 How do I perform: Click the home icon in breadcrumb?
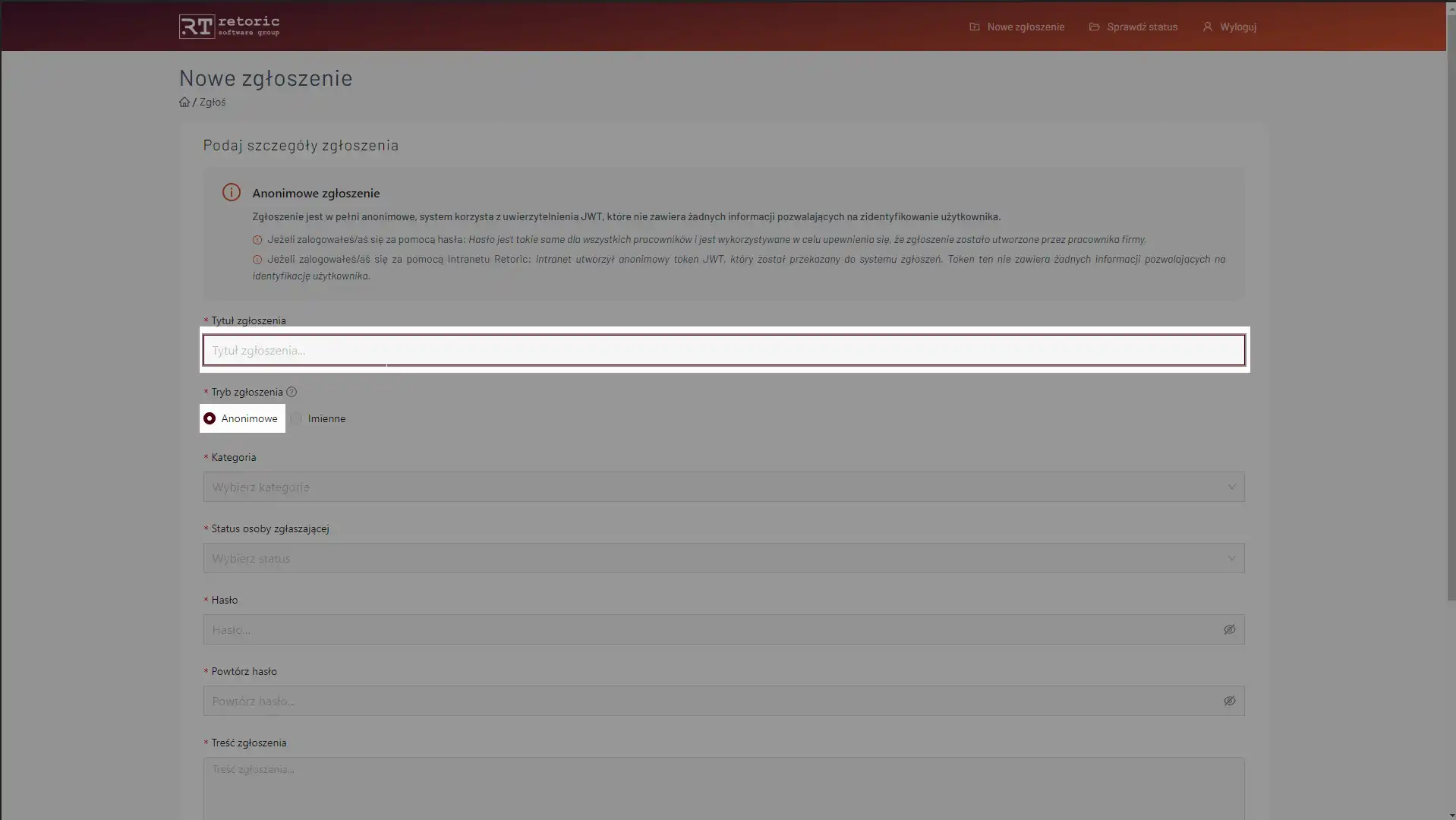click(x=184, y=102)
